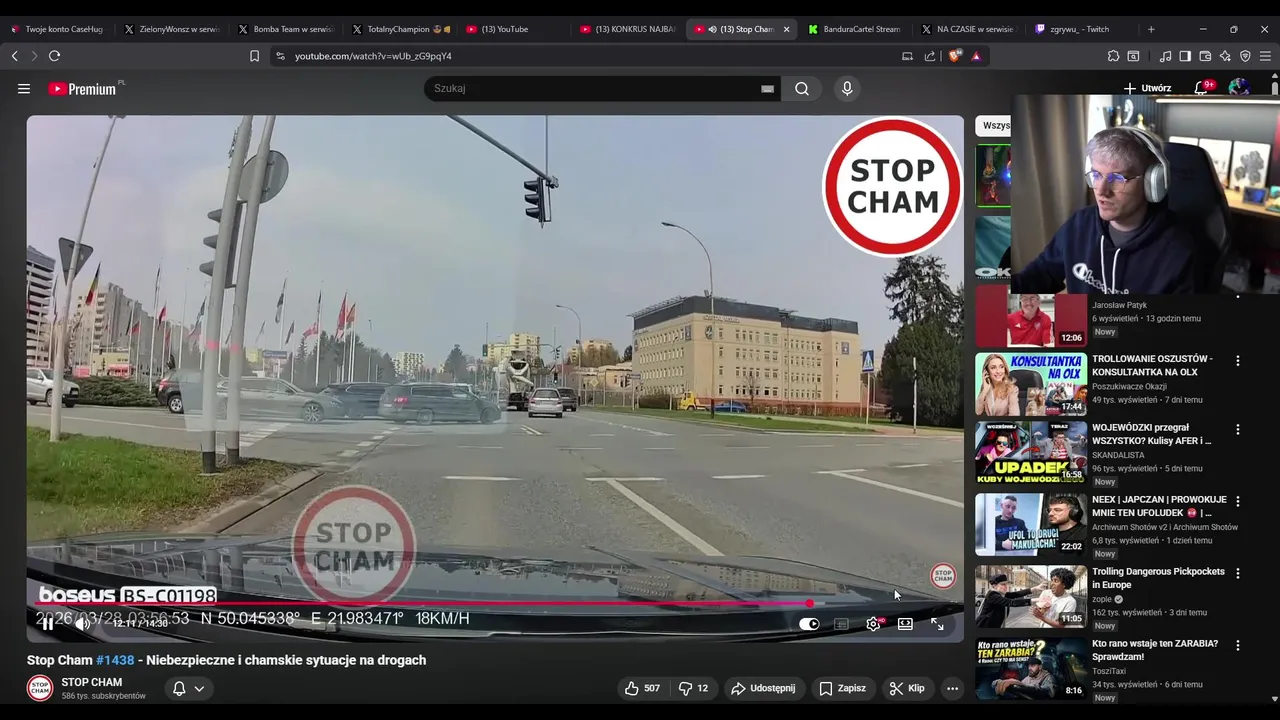Switch to ZielonyWonsz tab

click(171, 29)
